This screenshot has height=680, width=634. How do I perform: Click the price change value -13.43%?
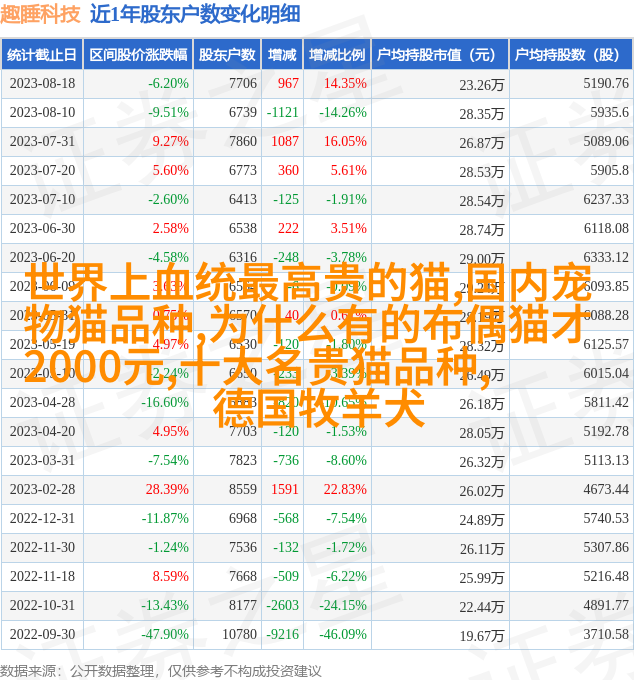tap(165, 605)
